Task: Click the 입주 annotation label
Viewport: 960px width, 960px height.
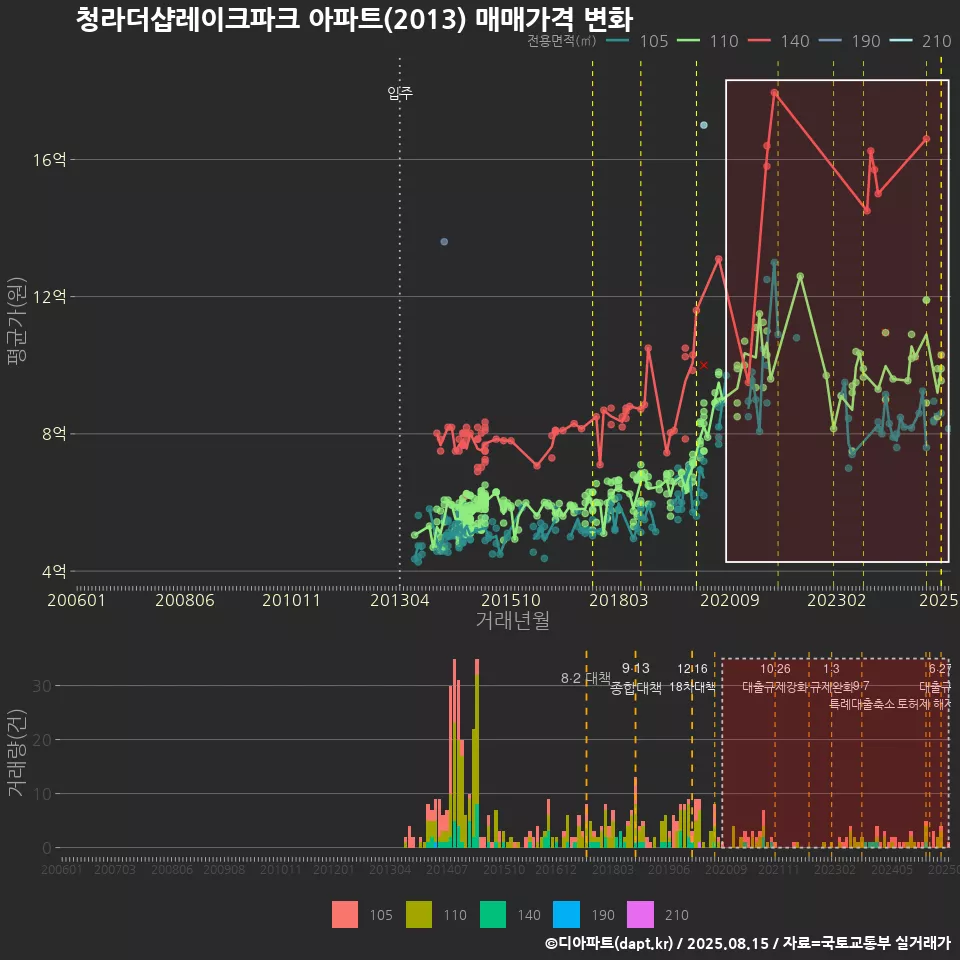Action: pyautogui.click(x=400, y=93)
